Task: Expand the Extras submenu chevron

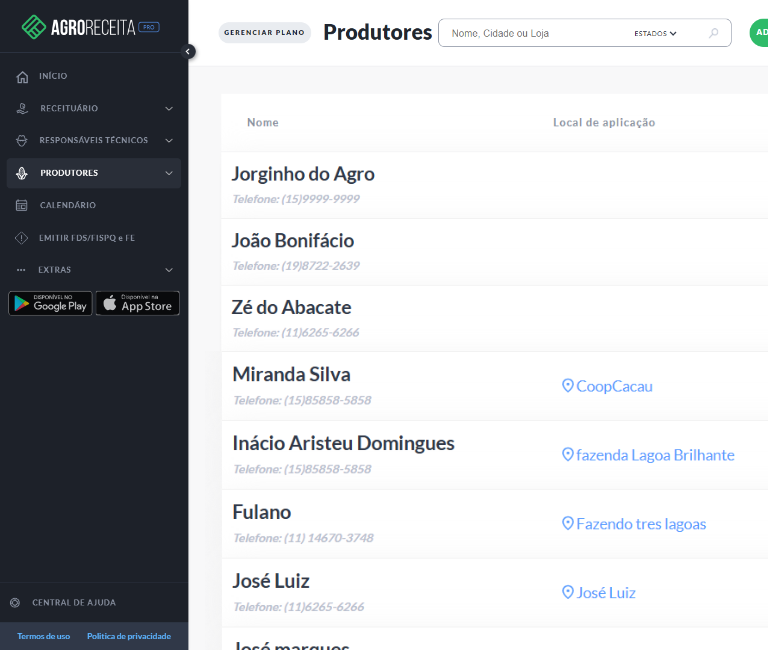Action: click(x=168, y=270)
